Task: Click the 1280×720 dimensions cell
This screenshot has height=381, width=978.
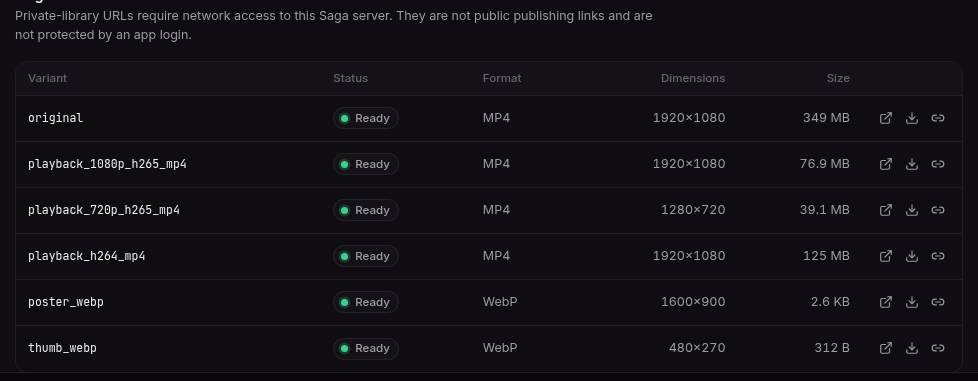Action: click(693, 210)
